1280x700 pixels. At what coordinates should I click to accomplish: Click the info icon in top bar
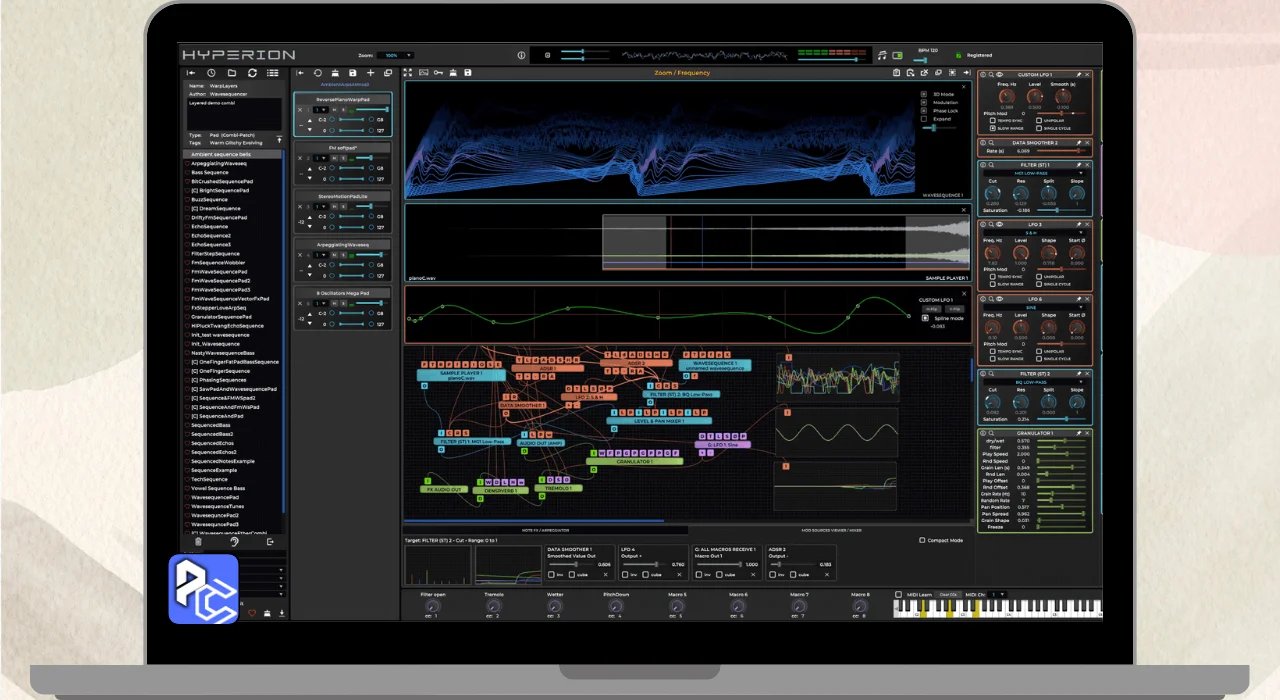click(x=521, y=55)
